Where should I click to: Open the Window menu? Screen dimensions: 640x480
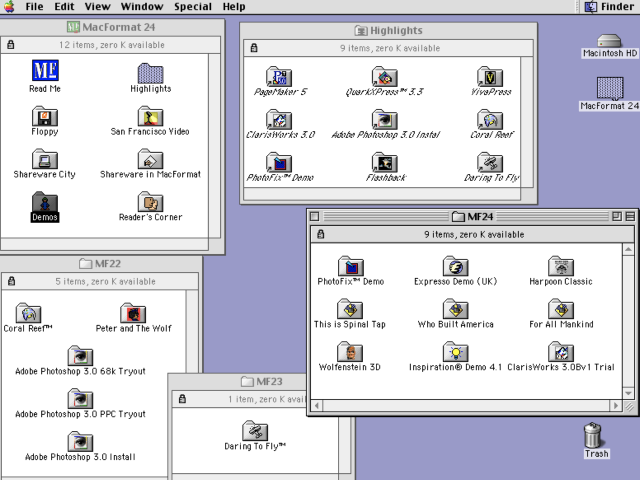142,7
